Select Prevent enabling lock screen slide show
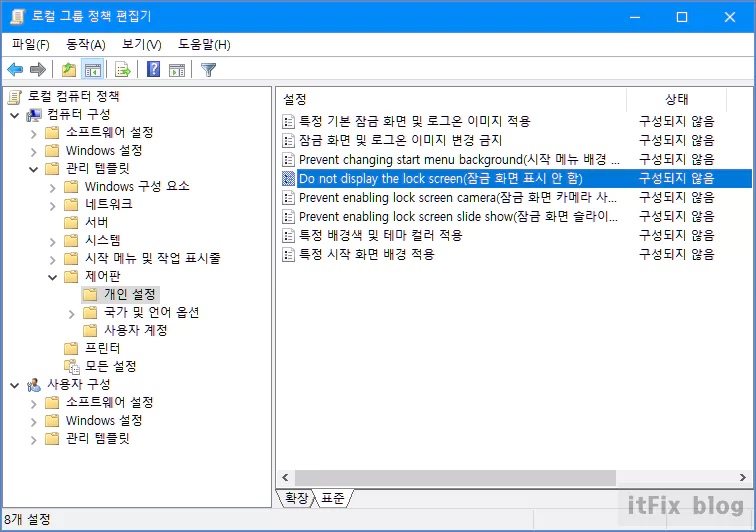The image size is (756, 532). point(458,217)
